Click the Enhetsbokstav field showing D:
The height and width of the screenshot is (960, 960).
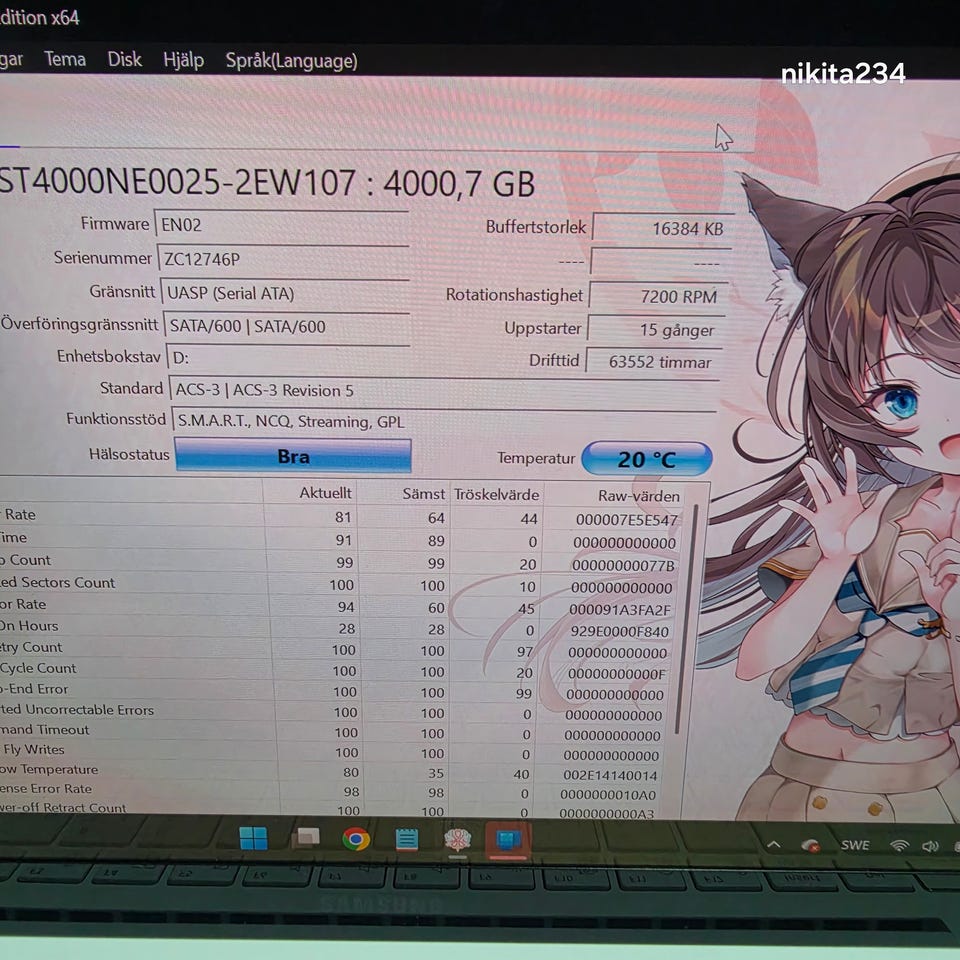[288, 358]
